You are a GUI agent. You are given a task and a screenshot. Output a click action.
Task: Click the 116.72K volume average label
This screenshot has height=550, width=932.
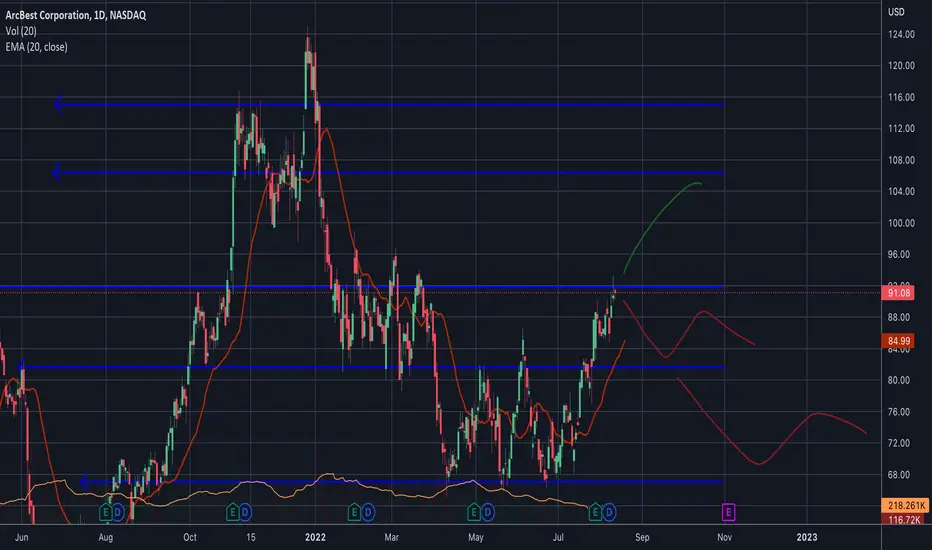pyautogui.click(x=905, y=520)
